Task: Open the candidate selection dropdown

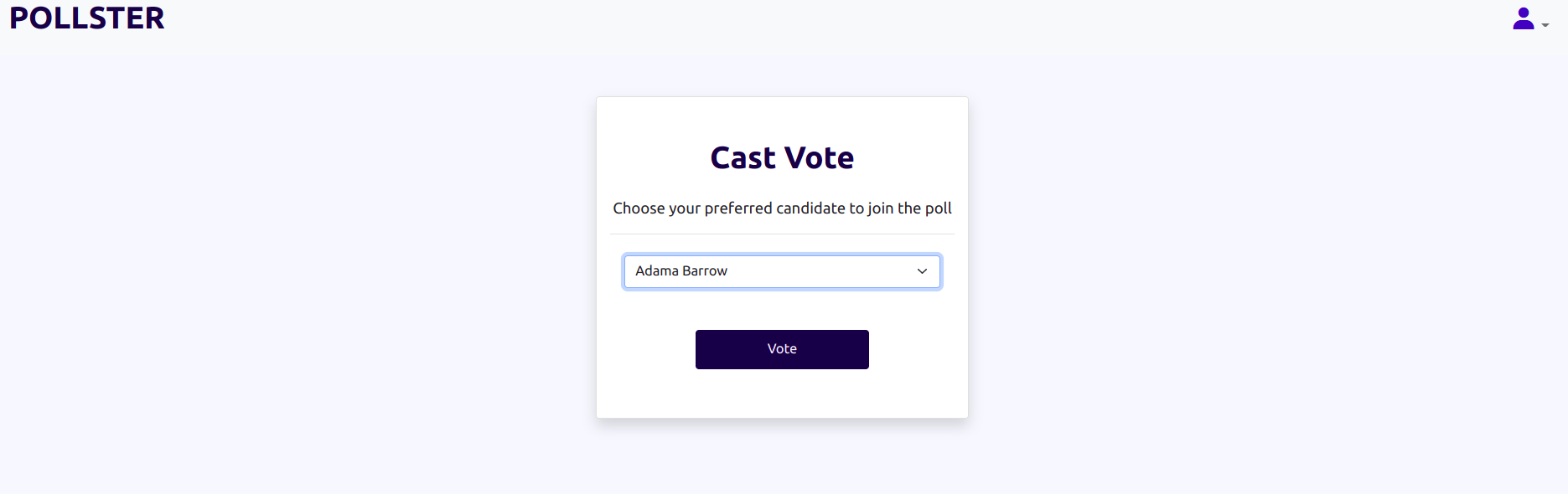Action: (781, 271)
